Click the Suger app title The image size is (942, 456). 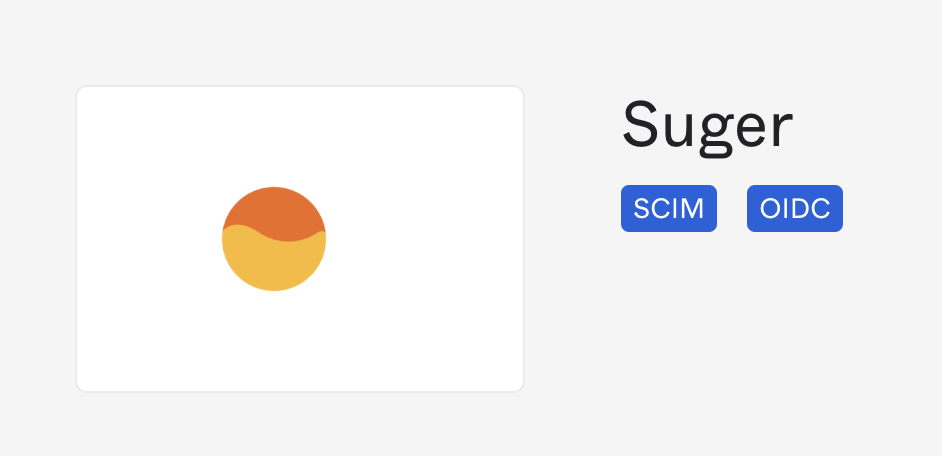pyautogui.click(x=707, y=127)
